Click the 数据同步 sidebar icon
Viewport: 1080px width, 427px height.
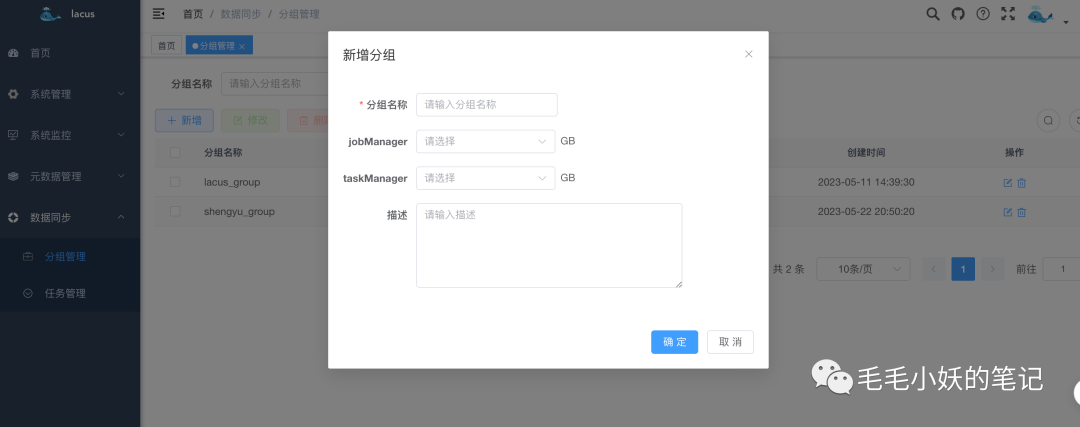click(x=13, y=217)
